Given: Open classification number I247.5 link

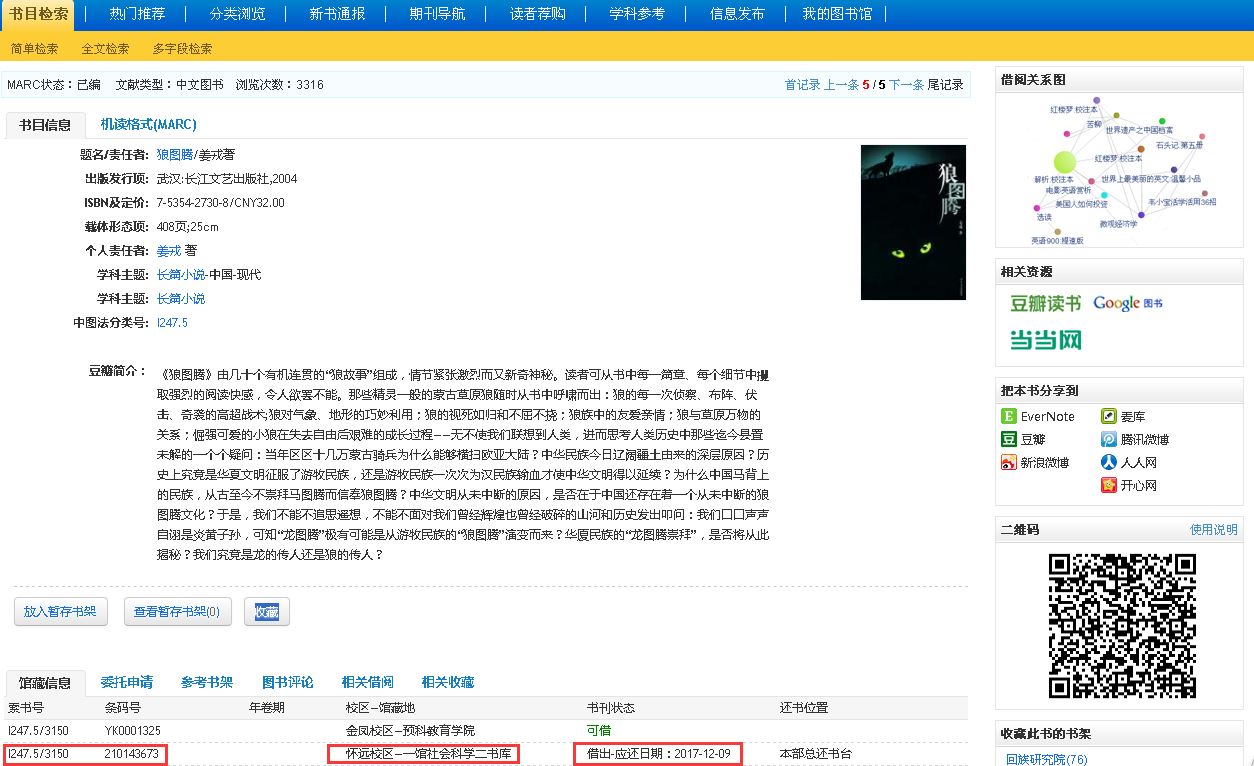Looking at the screenshot, I should [172, 322].
